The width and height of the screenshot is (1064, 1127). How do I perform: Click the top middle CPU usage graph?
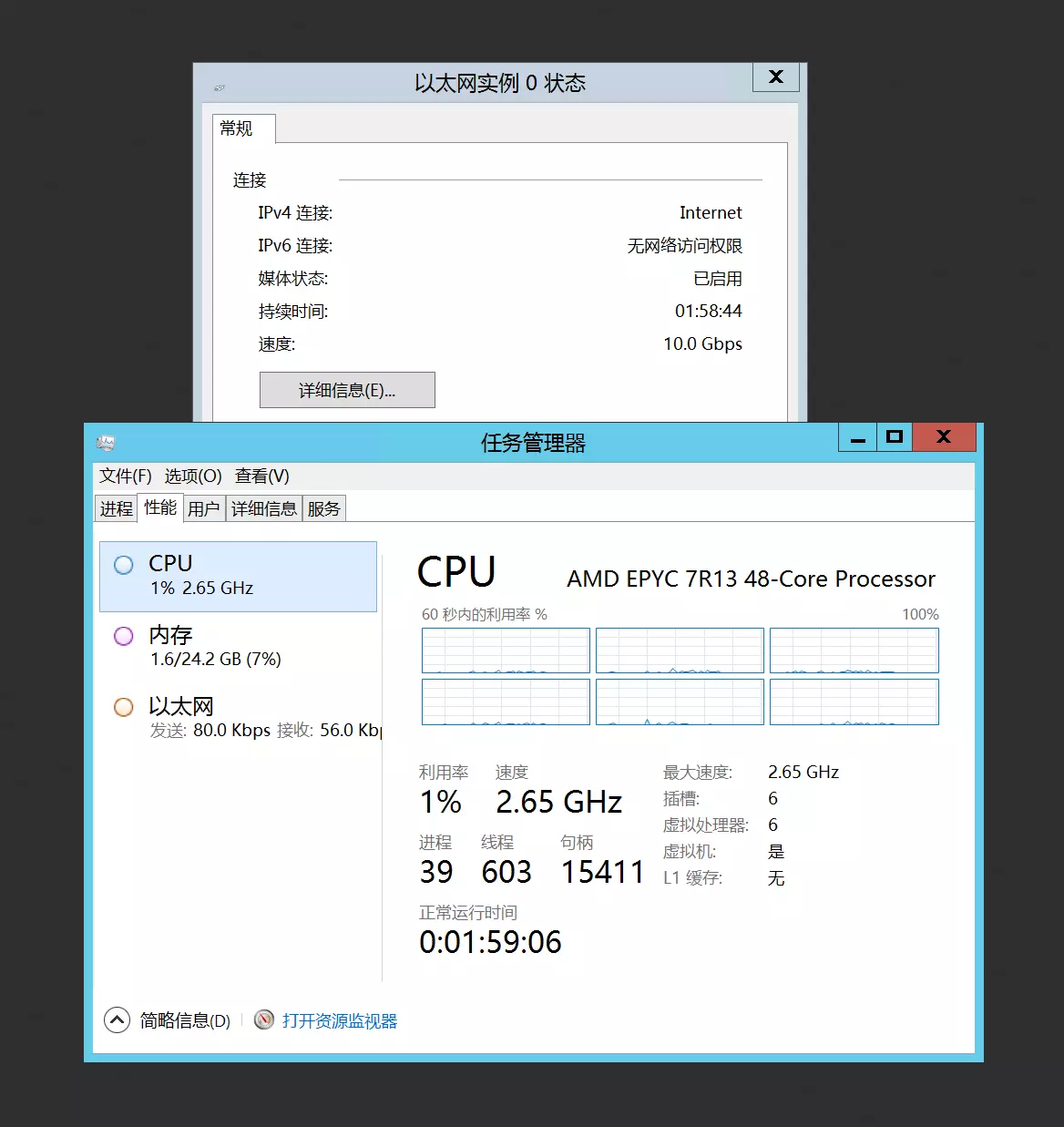coord(680,651)
